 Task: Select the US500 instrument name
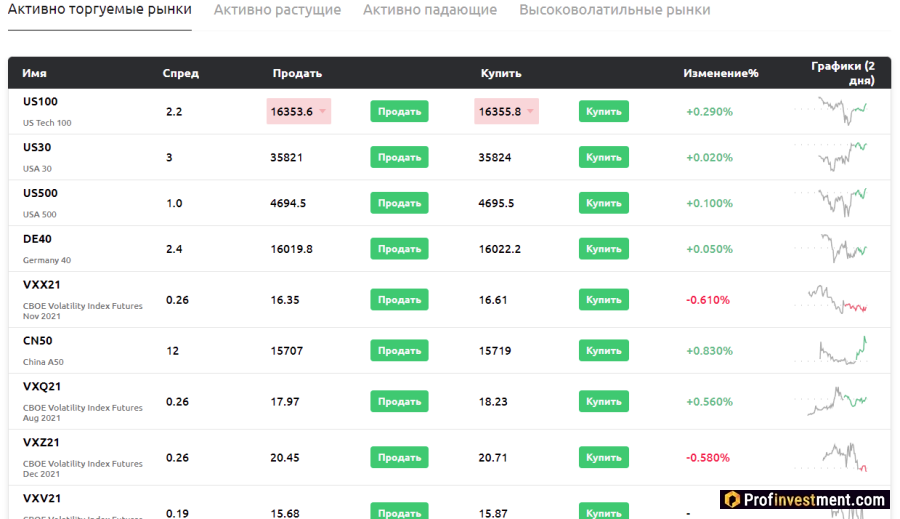[x=40, y=193]
